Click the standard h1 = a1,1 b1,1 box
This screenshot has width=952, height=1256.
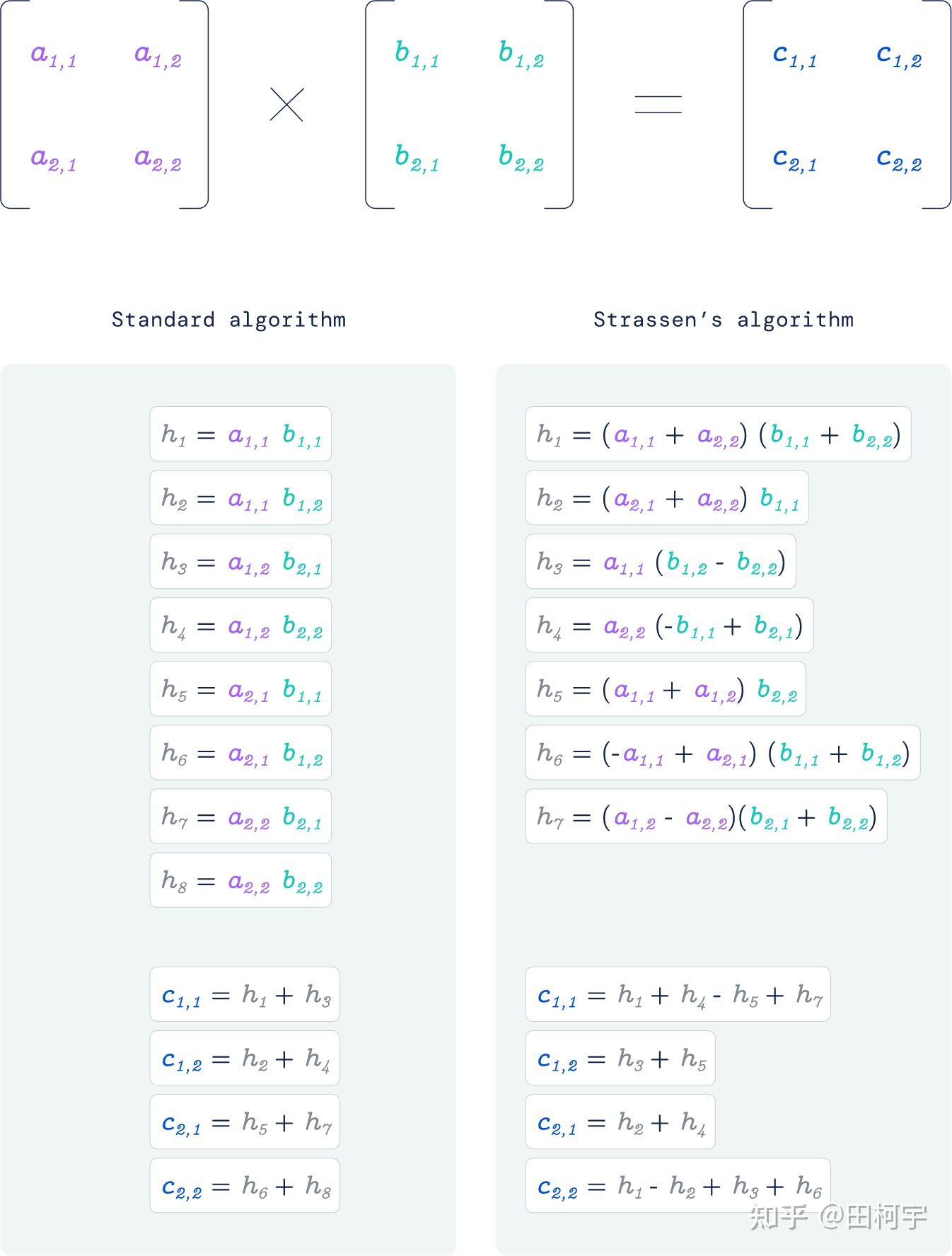click(x=240, y=434)
